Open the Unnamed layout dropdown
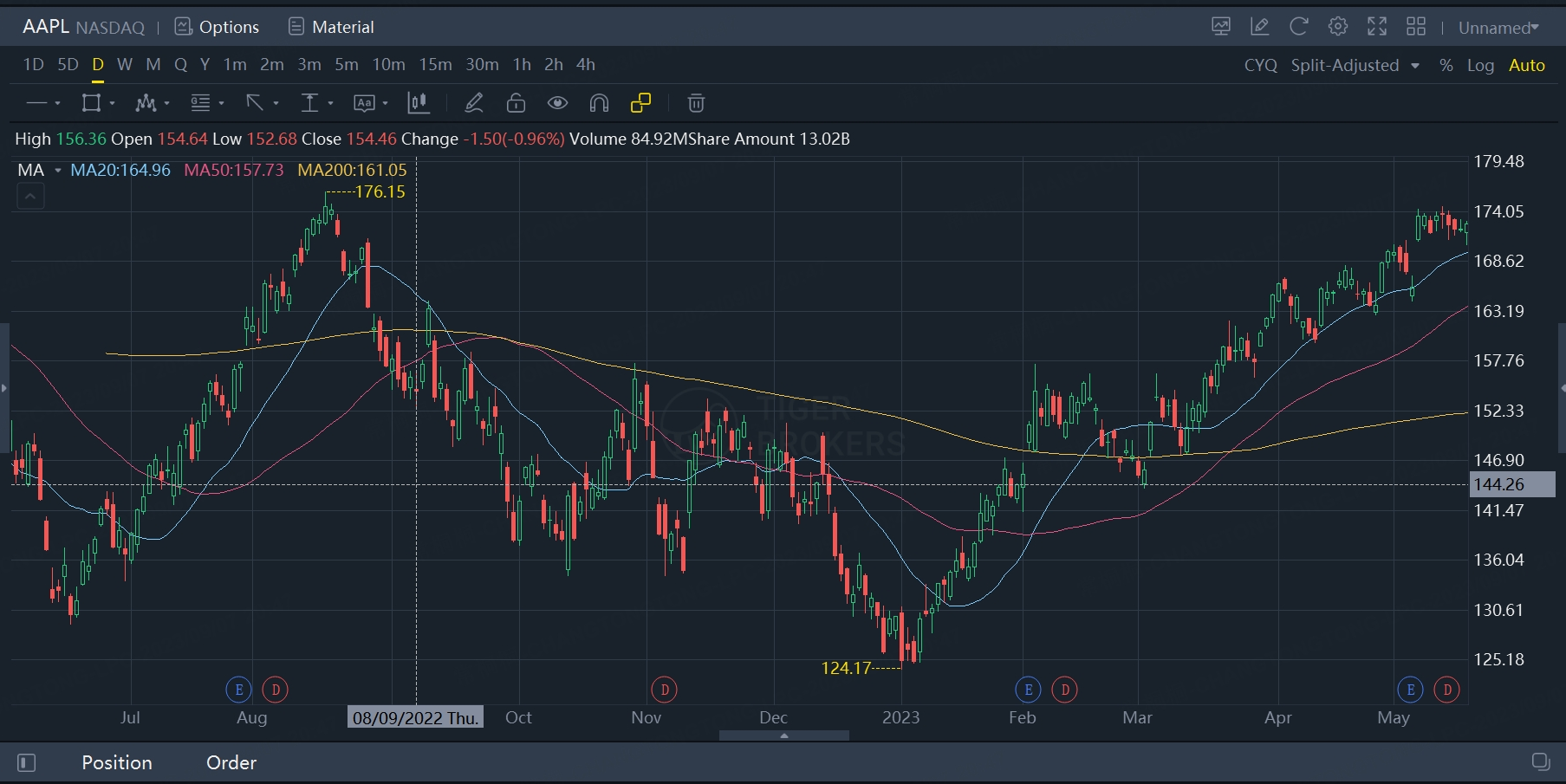The image size is (1566, 784). [1498, 27]
